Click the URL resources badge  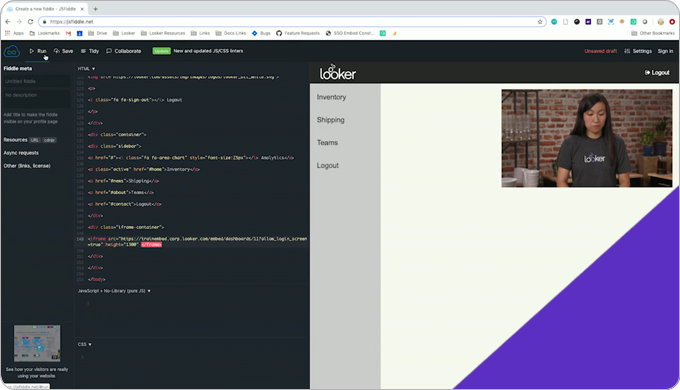pyautogui.click(x=35, y=140)
